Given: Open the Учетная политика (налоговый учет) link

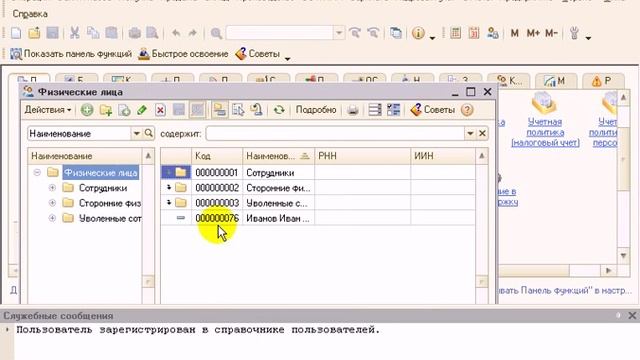Looking at the screenshot, I should tap(545, 132).
